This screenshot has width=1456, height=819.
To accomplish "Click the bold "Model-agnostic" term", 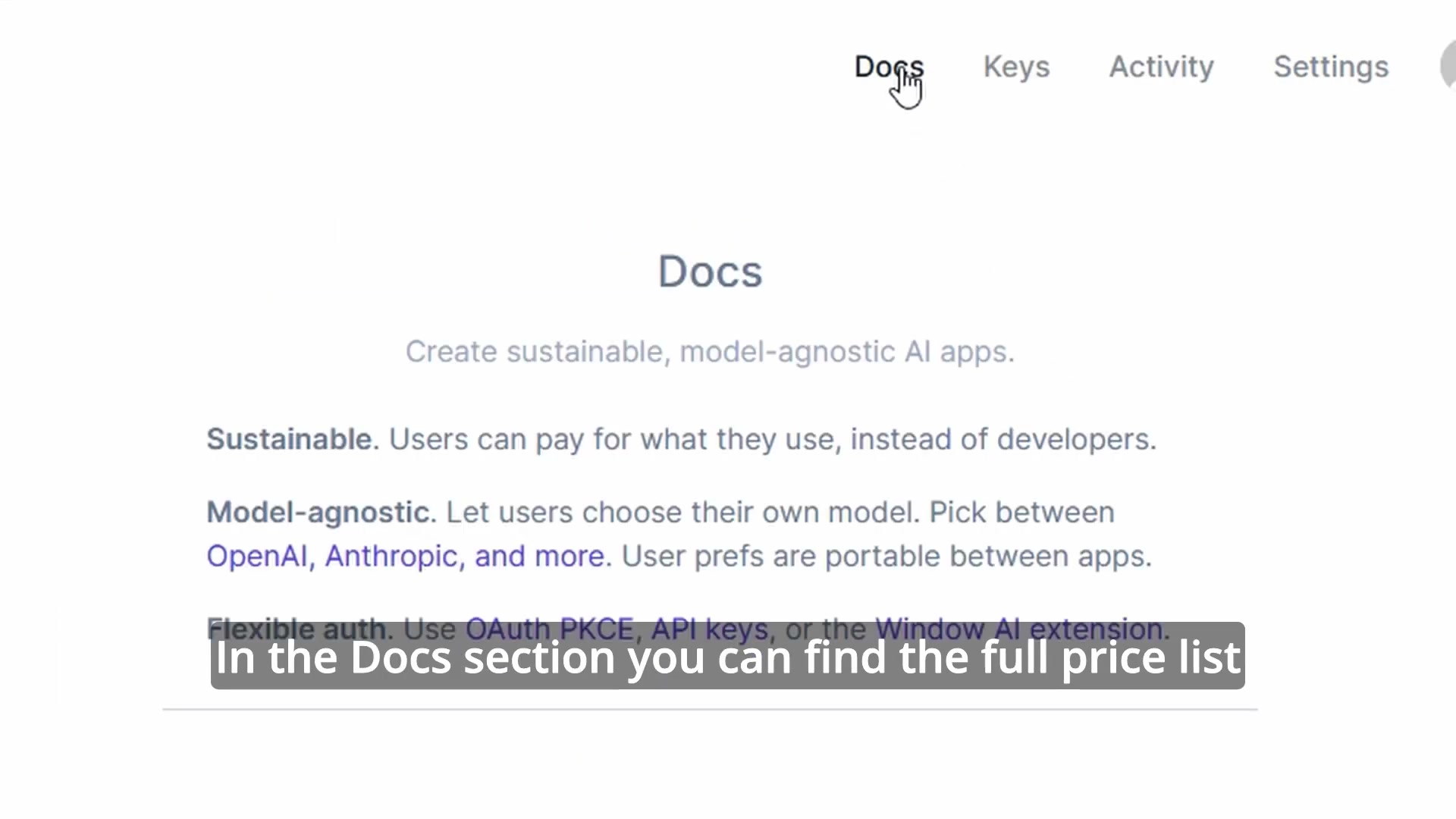I will (x=318, y=513).
